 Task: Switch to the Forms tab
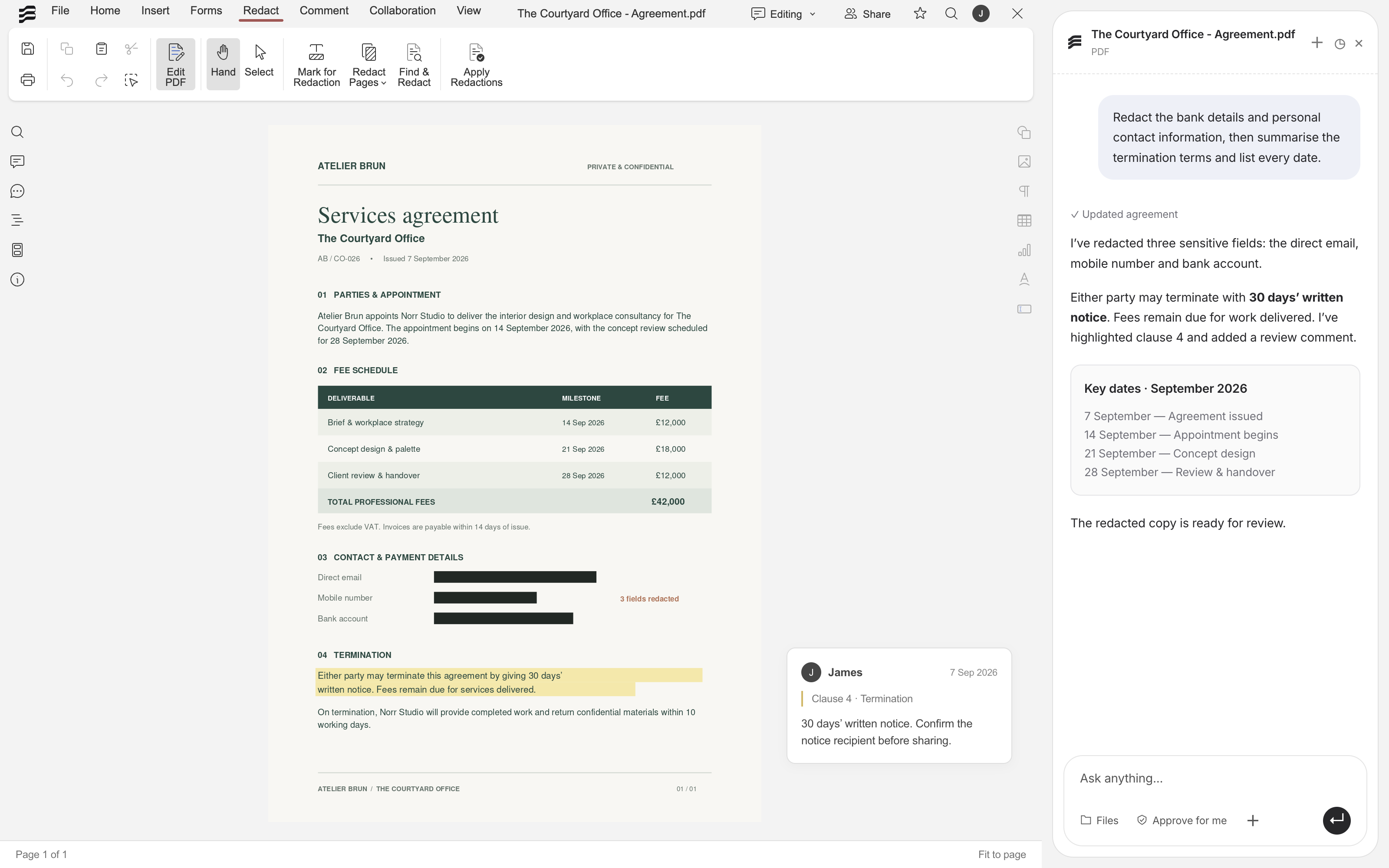[x=206, y=11]
